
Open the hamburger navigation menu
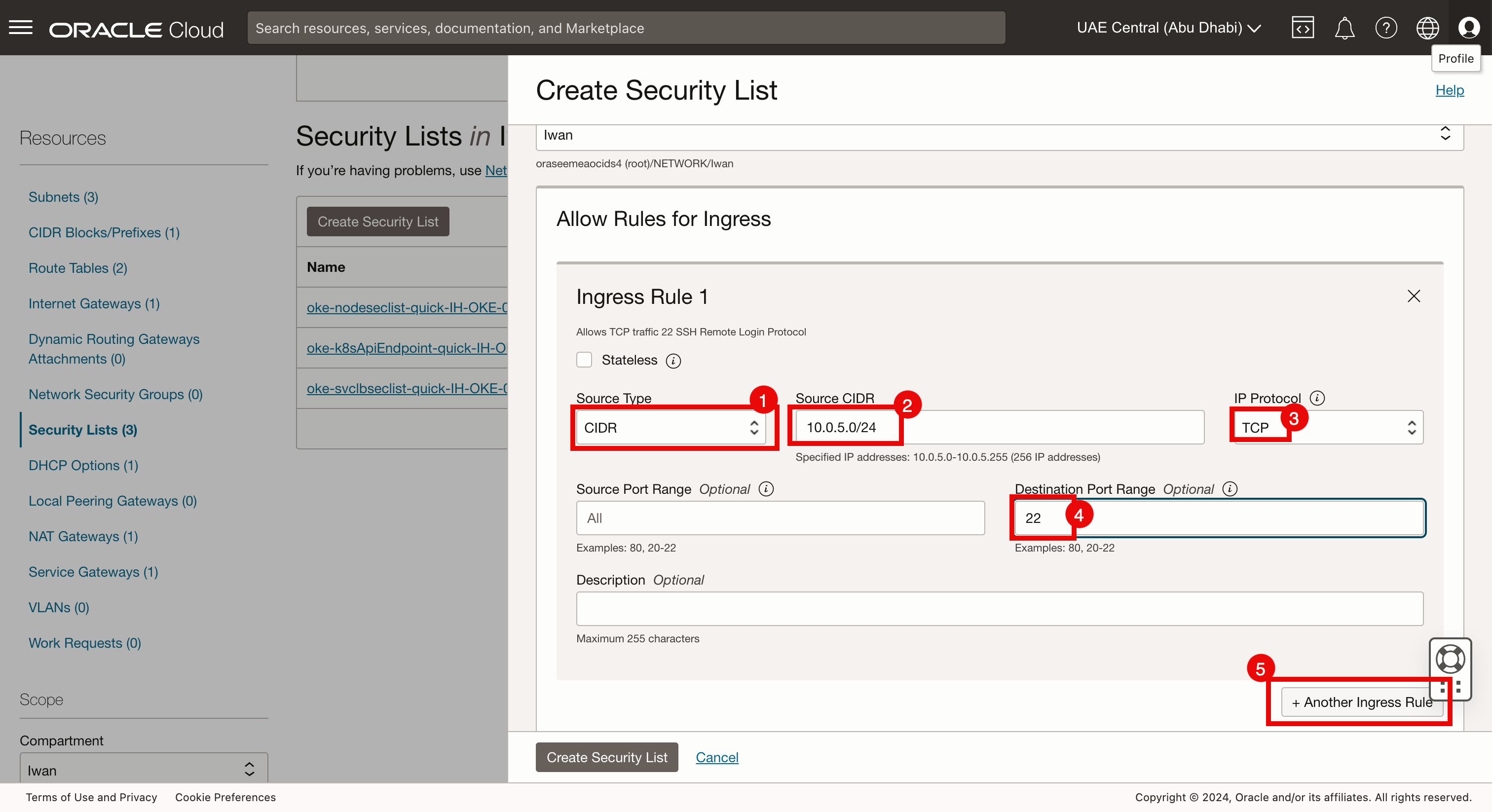(21, 27)
